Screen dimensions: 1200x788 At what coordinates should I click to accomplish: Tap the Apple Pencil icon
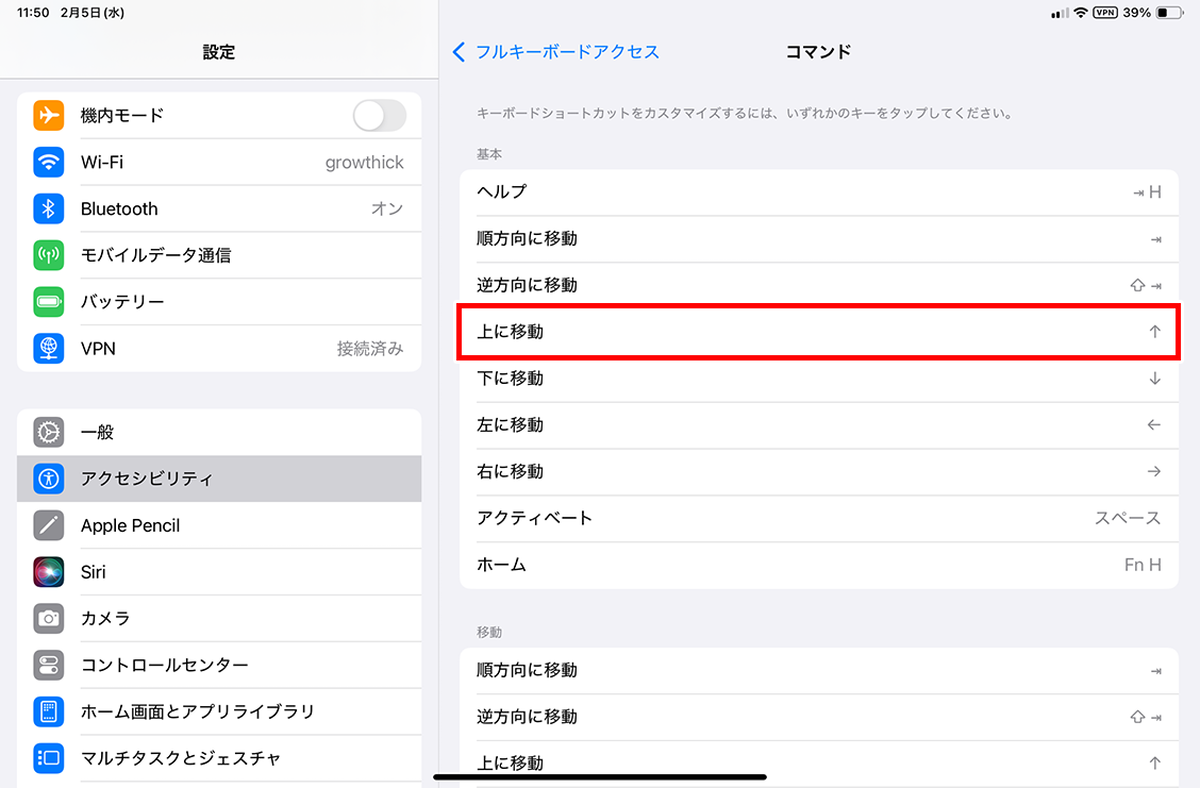click(x=48, y=525)
